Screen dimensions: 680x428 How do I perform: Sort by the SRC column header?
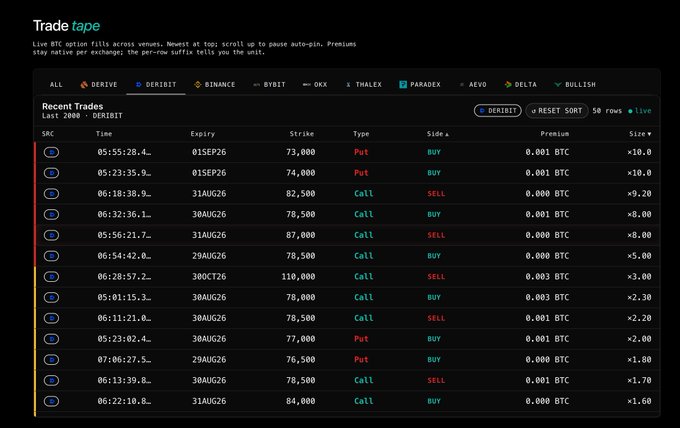click(48, 134)
